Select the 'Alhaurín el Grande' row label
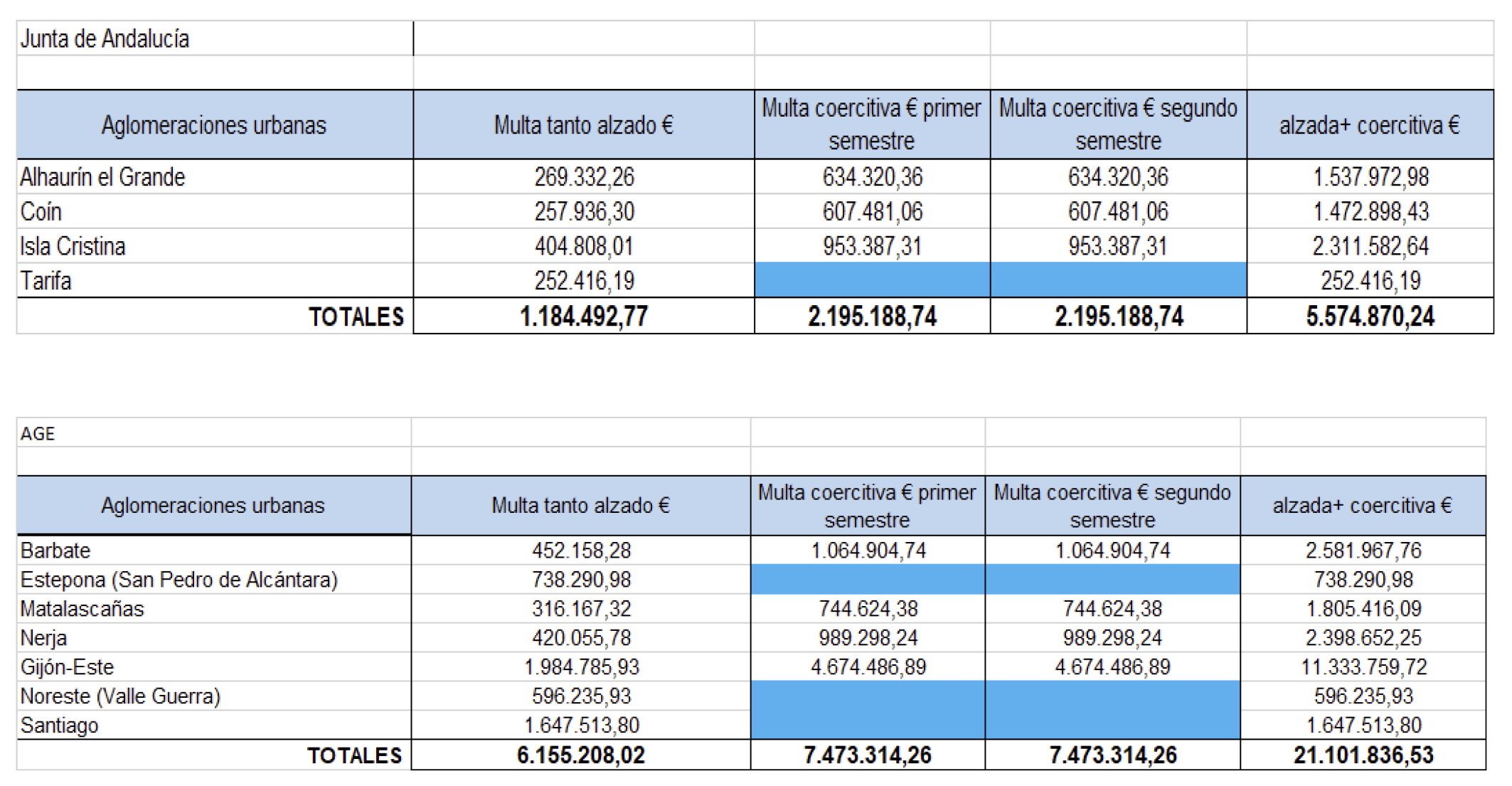Screen dimensions: 1512x786 point(215,176)
